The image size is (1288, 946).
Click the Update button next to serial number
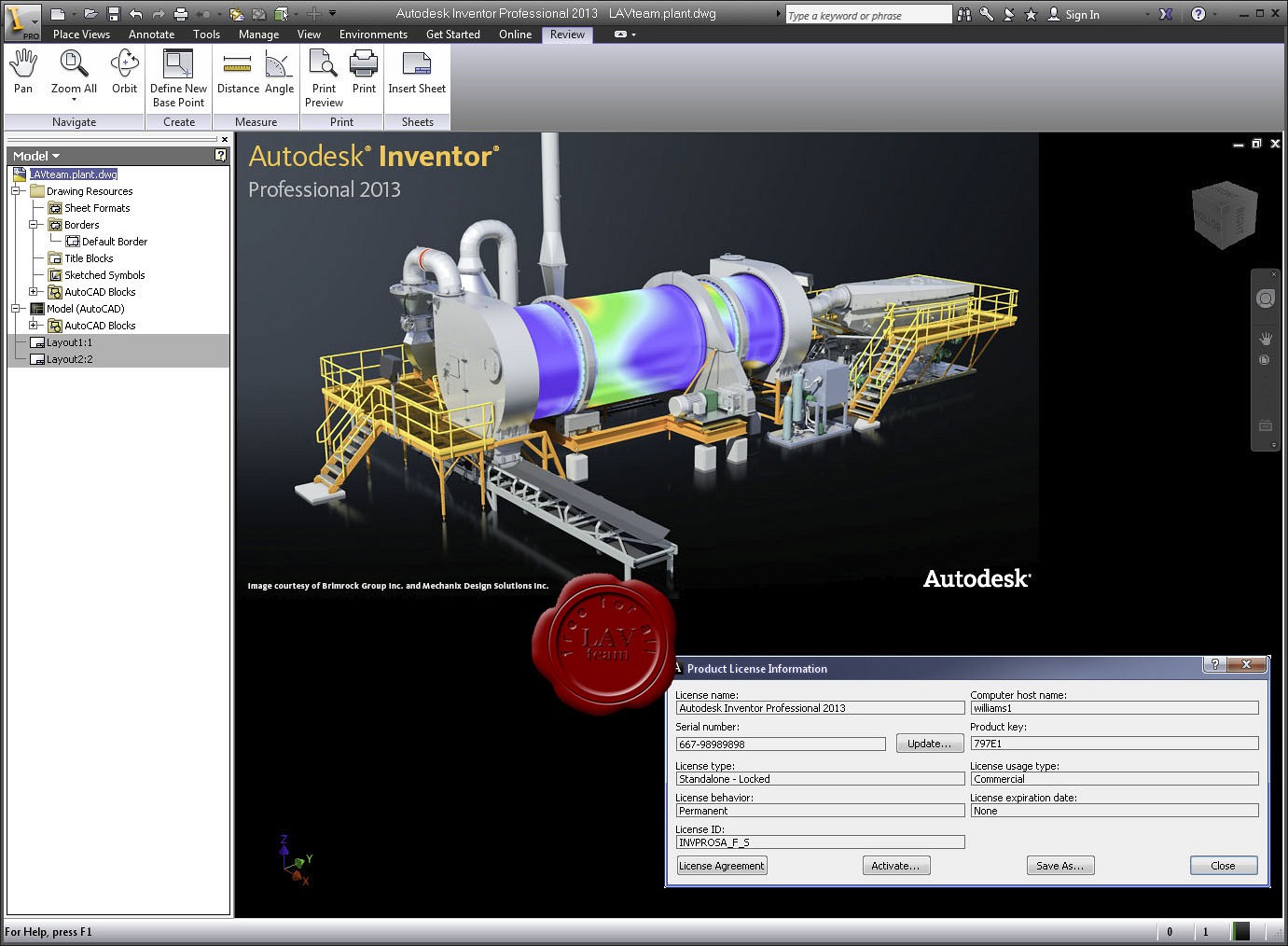929,744
